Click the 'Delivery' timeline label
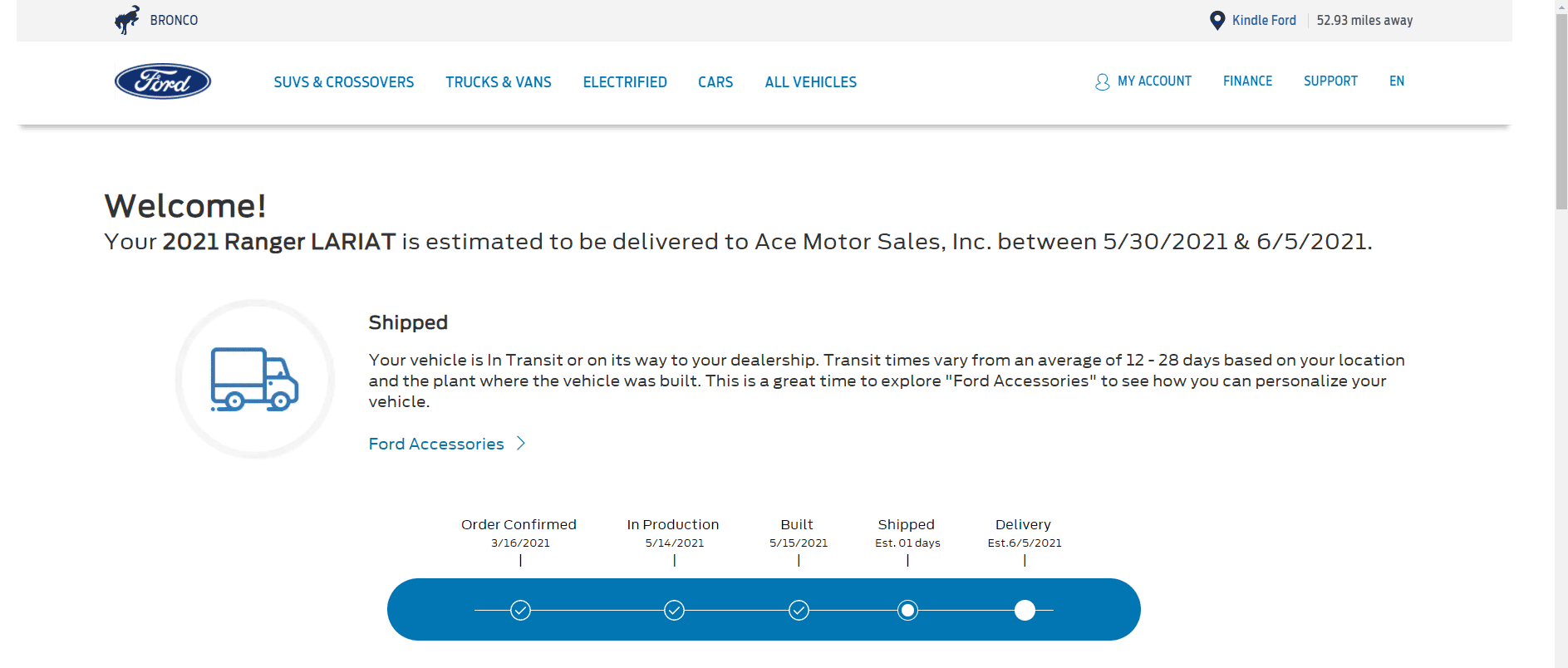 1023,524
